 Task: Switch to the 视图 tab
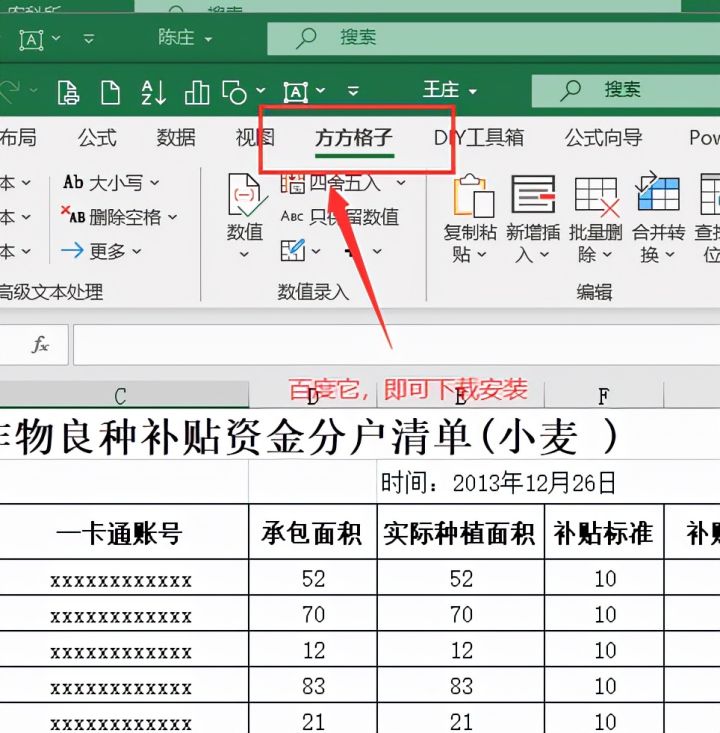coord(255,138)
